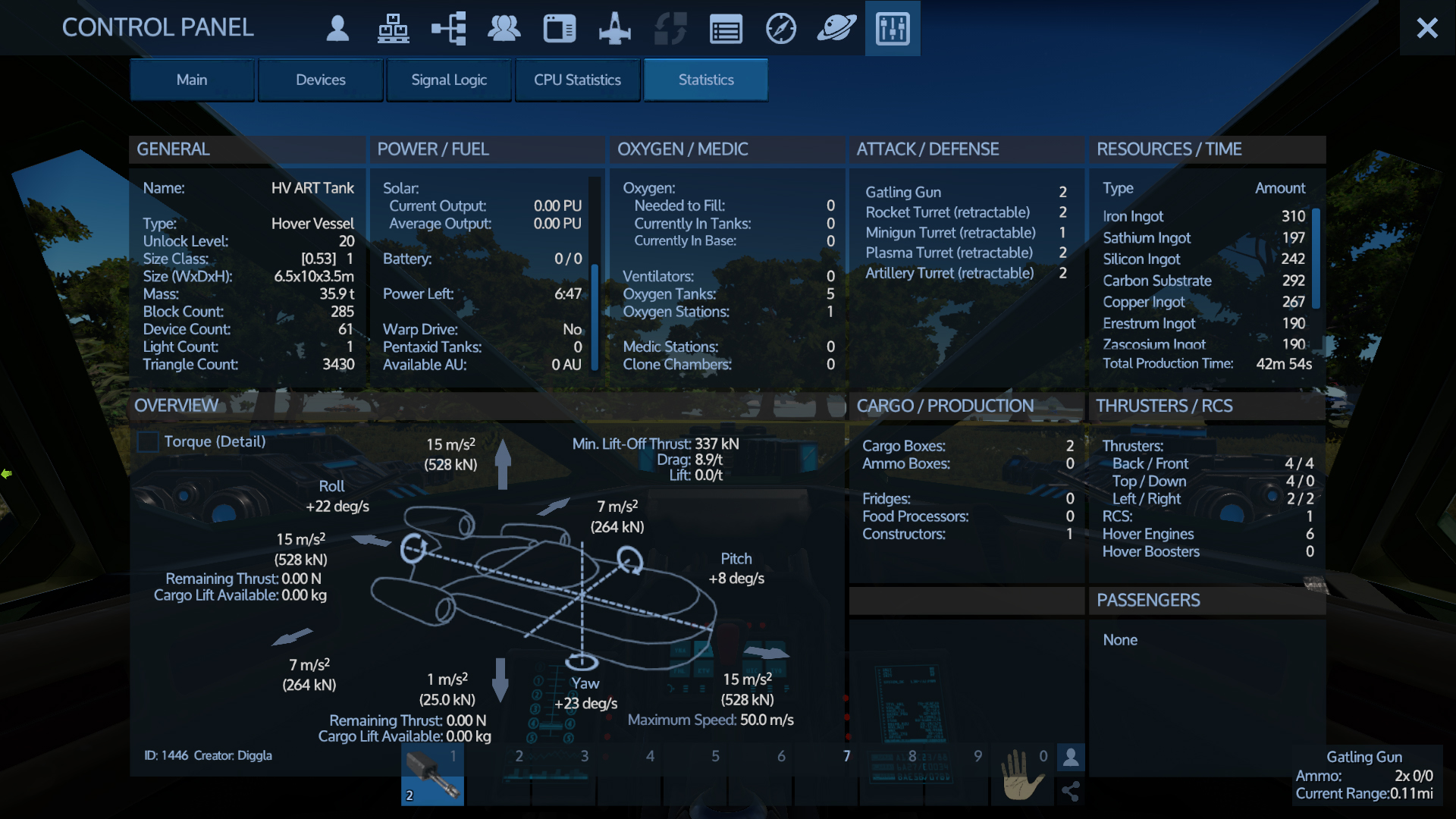Screen dimensions: 1456x819
Task: Open the faction members icon
Action: [504, 28]
